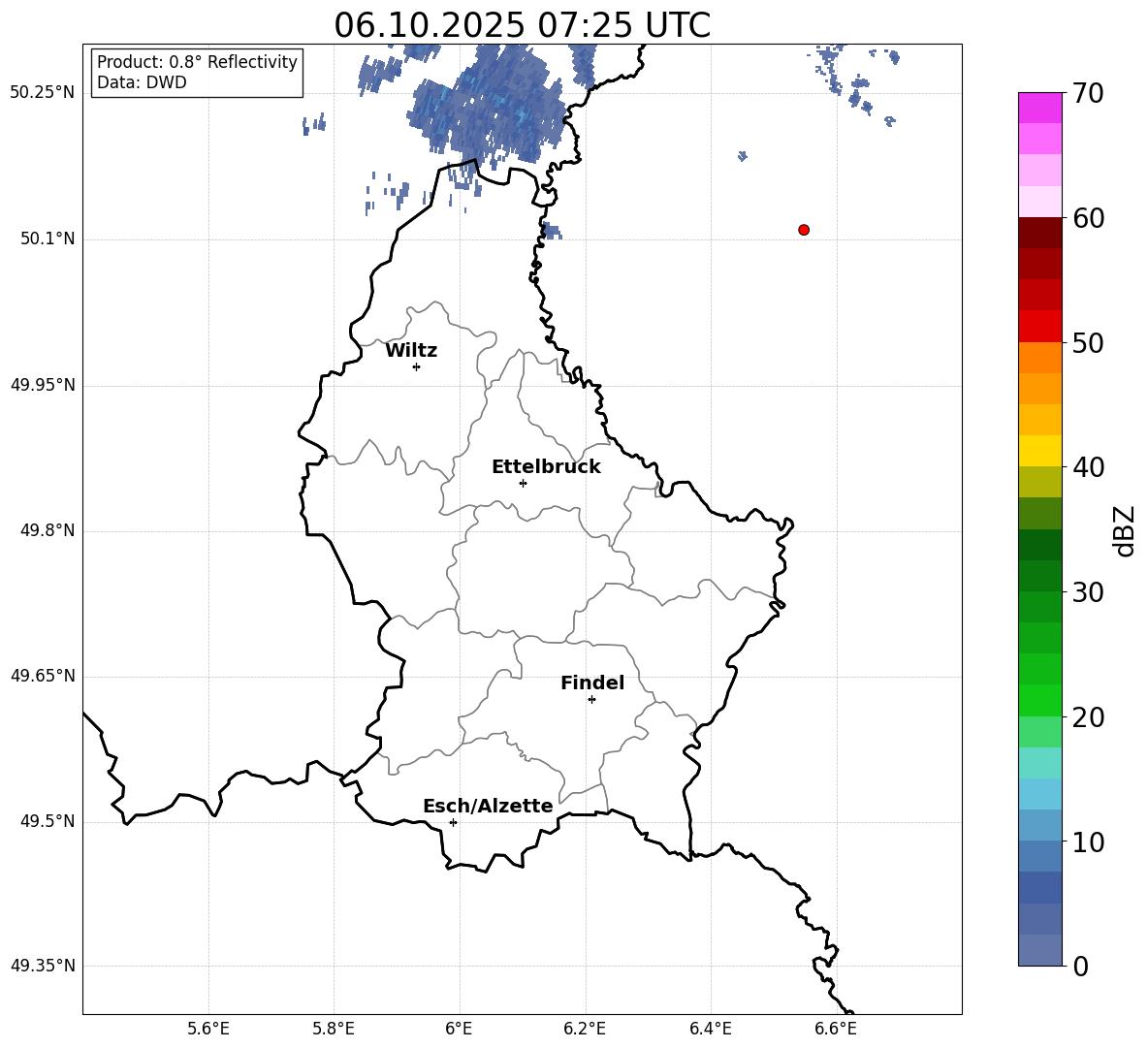Click the dark red 60 dBZ colorbar segment
Image resolution: width=1148 pixels, height=1048 pixels.
pos(1039,233)
